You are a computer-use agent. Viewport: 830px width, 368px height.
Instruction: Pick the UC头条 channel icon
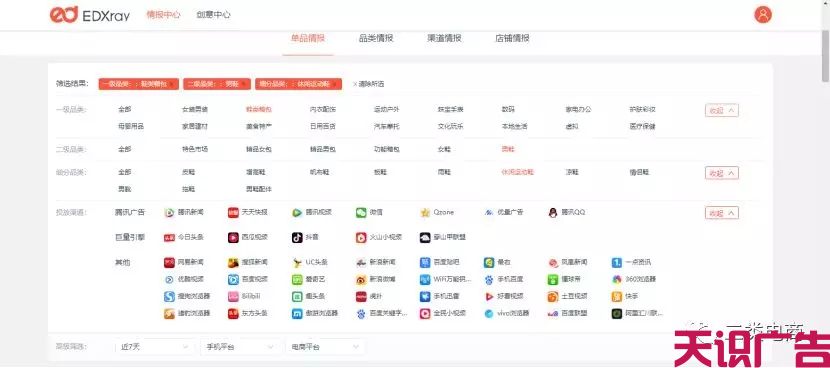(x=297, y=263)
